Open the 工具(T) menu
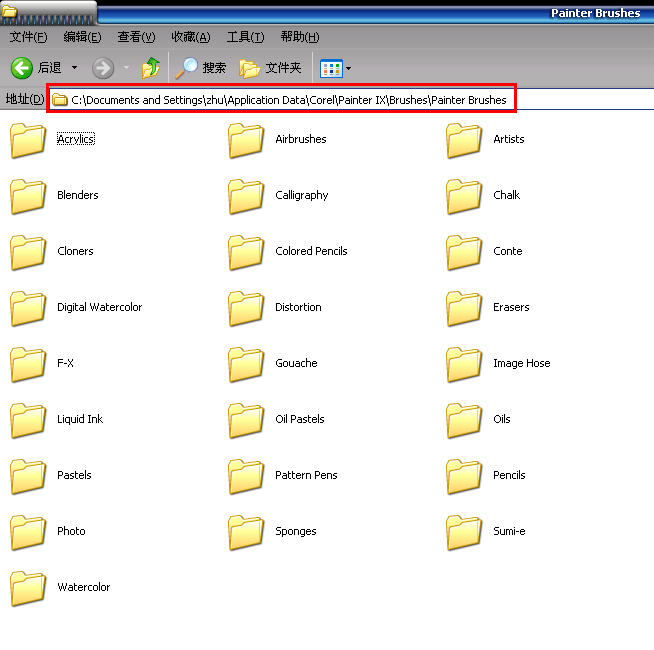The height and width of the screenshot is (650, 654). (x=245, y=37)
